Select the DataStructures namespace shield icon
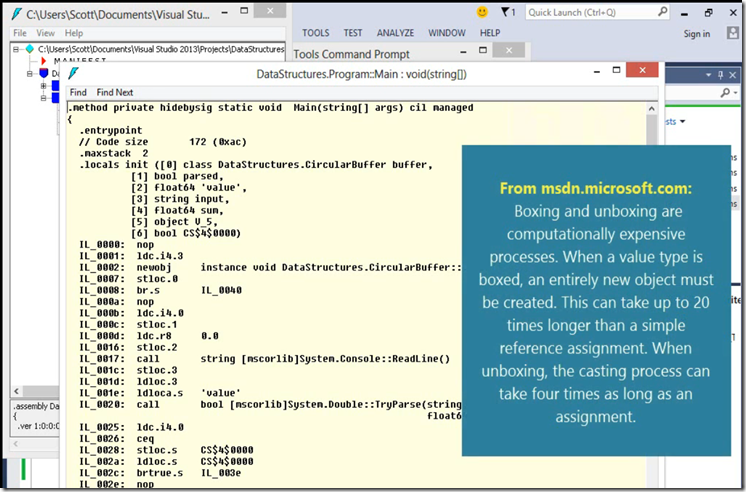The width and height of the screenshot is (746, 492). point(44,73)
